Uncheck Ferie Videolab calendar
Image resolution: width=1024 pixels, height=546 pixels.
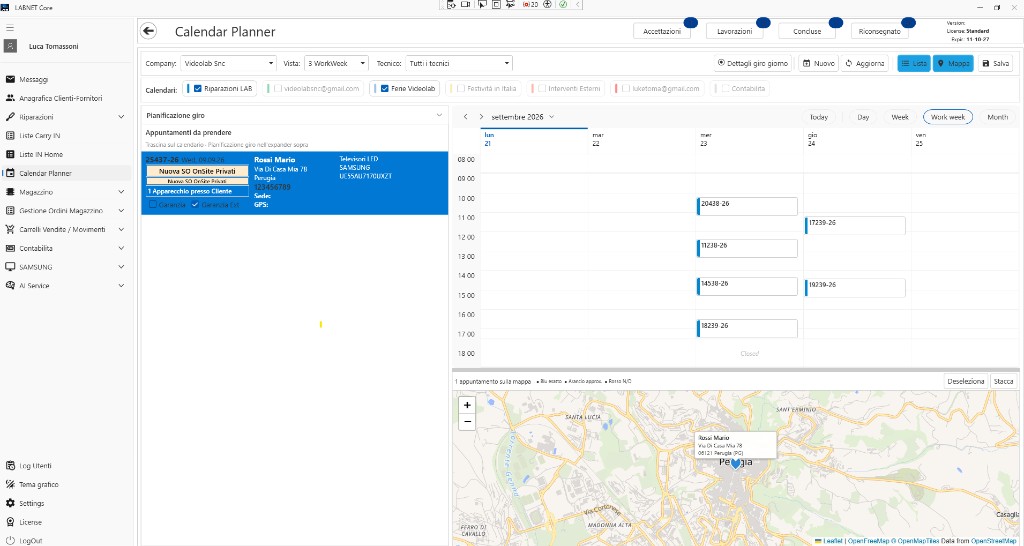(x=385, y=89)
